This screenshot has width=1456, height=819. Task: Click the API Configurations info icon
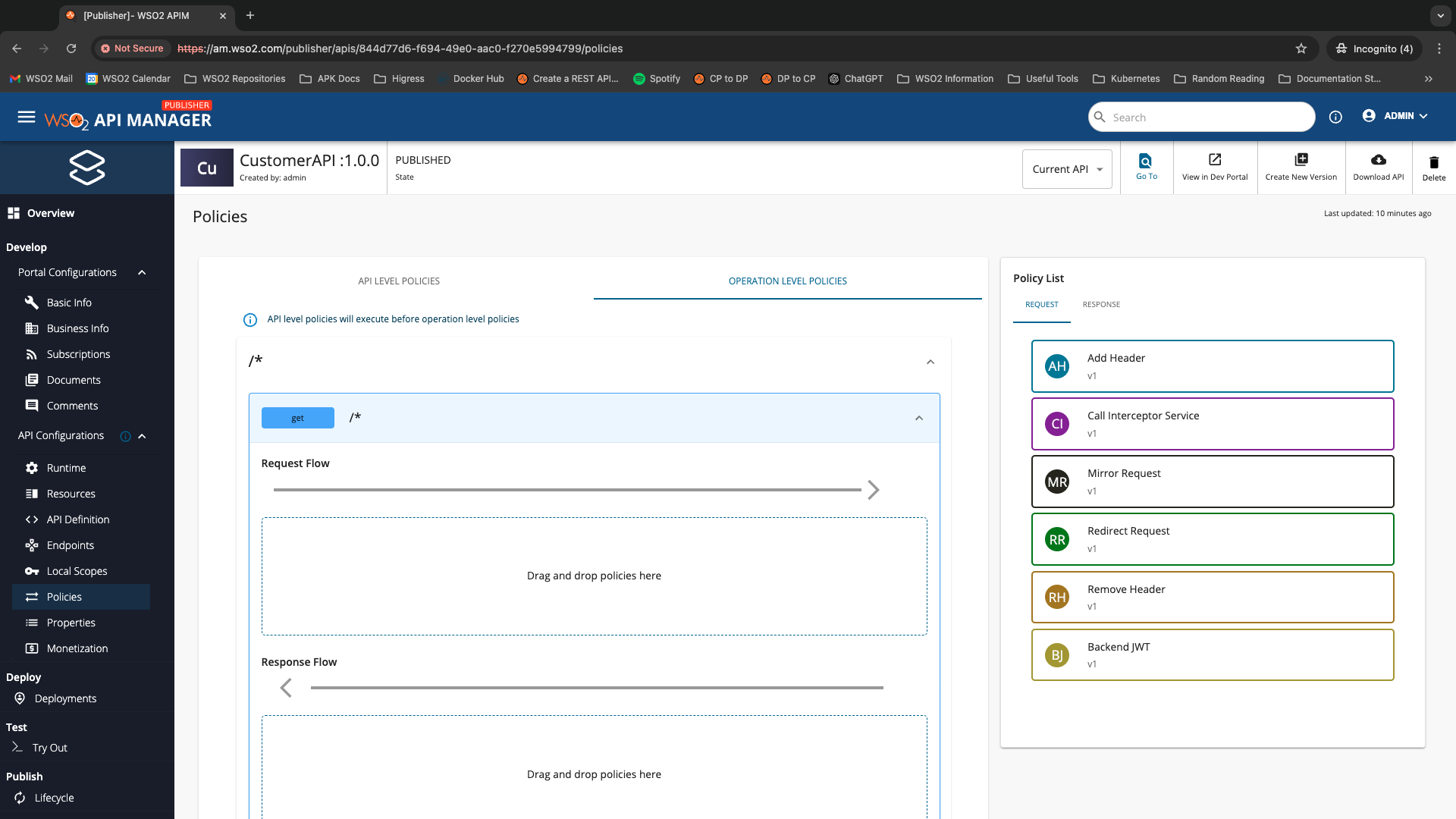point(126,436)
